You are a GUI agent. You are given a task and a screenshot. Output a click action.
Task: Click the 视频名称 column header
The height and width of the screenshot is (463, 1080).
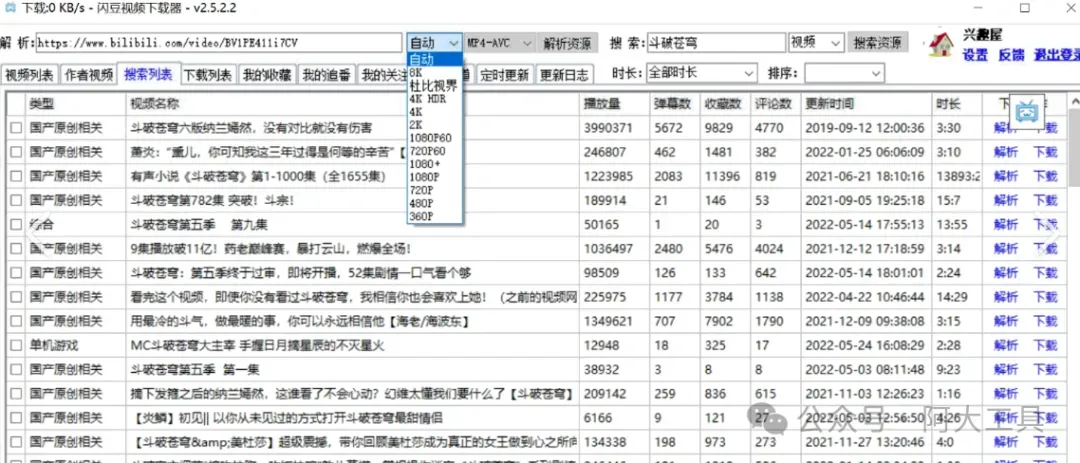(353, 104)
